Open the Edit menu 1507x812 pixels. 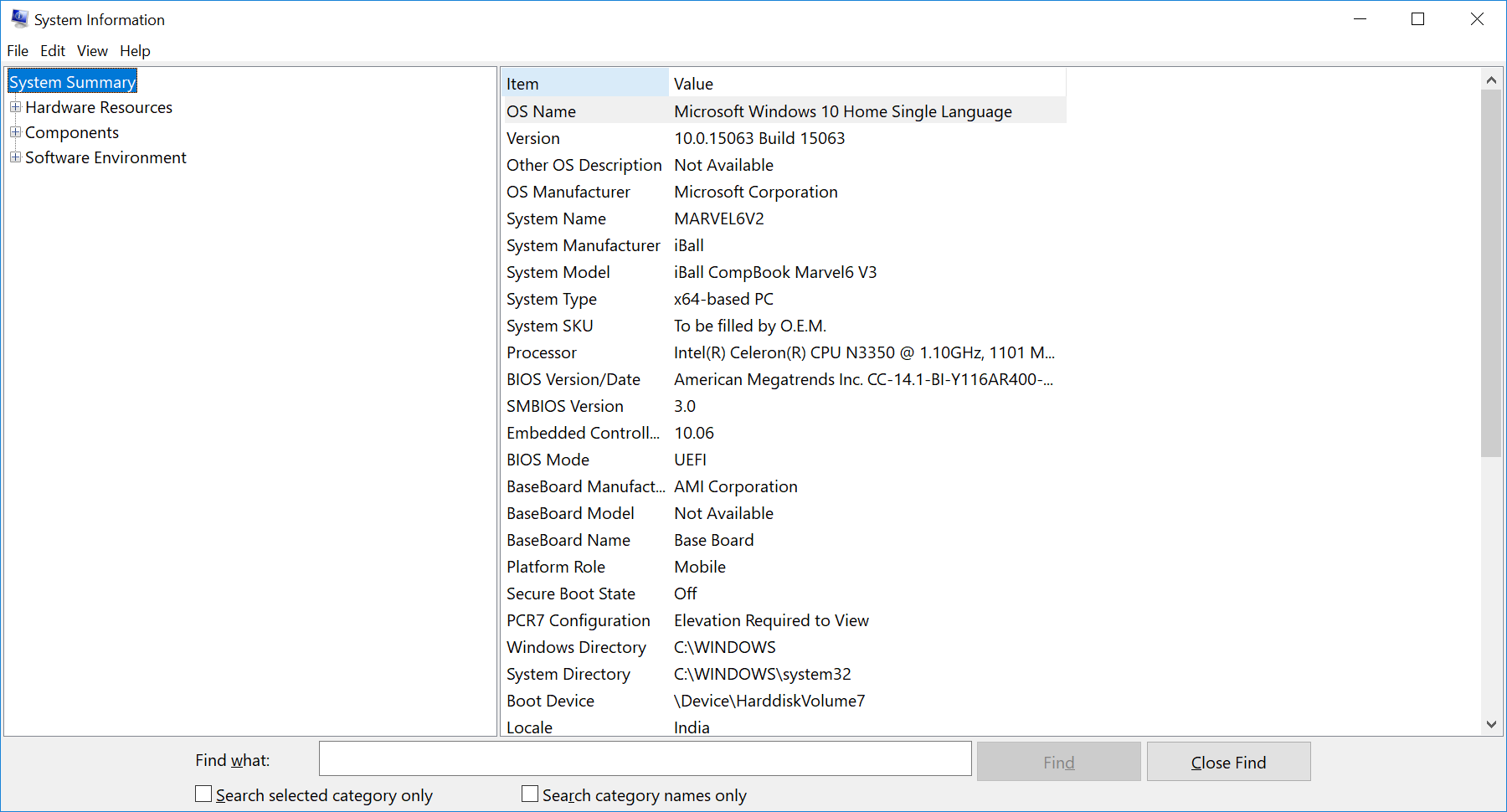[x=52, y=51]
